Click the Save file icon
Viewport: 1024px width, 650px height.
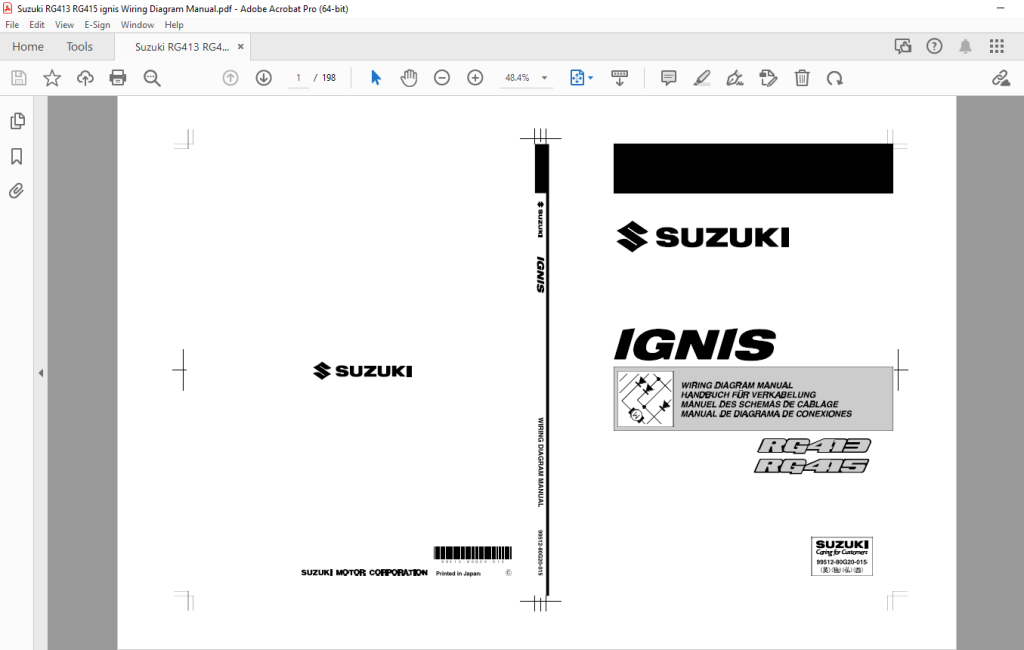tap(19, 78)
